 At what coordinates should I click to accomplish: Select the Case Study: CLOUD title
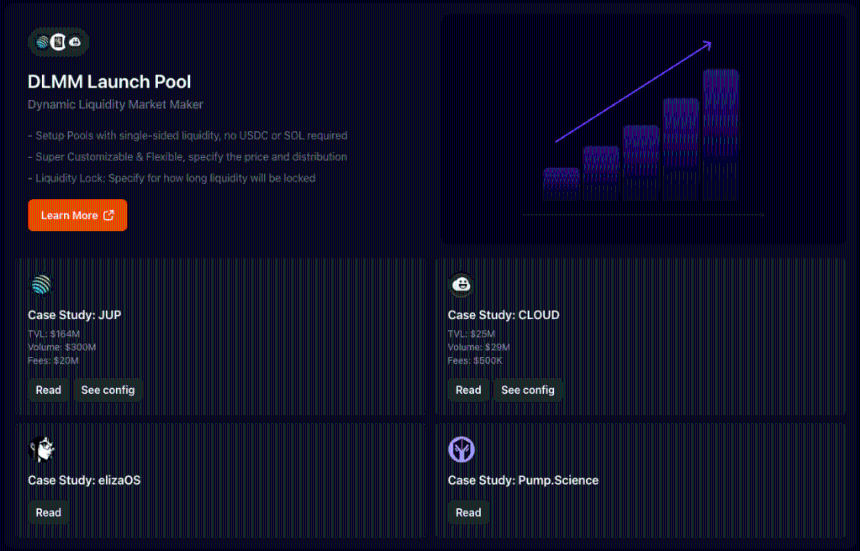point(503,315)
